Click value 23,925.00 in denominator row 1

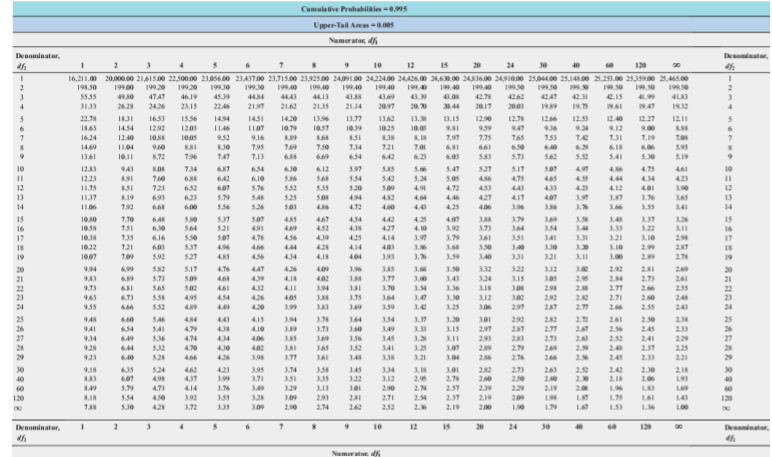point(315,78)
